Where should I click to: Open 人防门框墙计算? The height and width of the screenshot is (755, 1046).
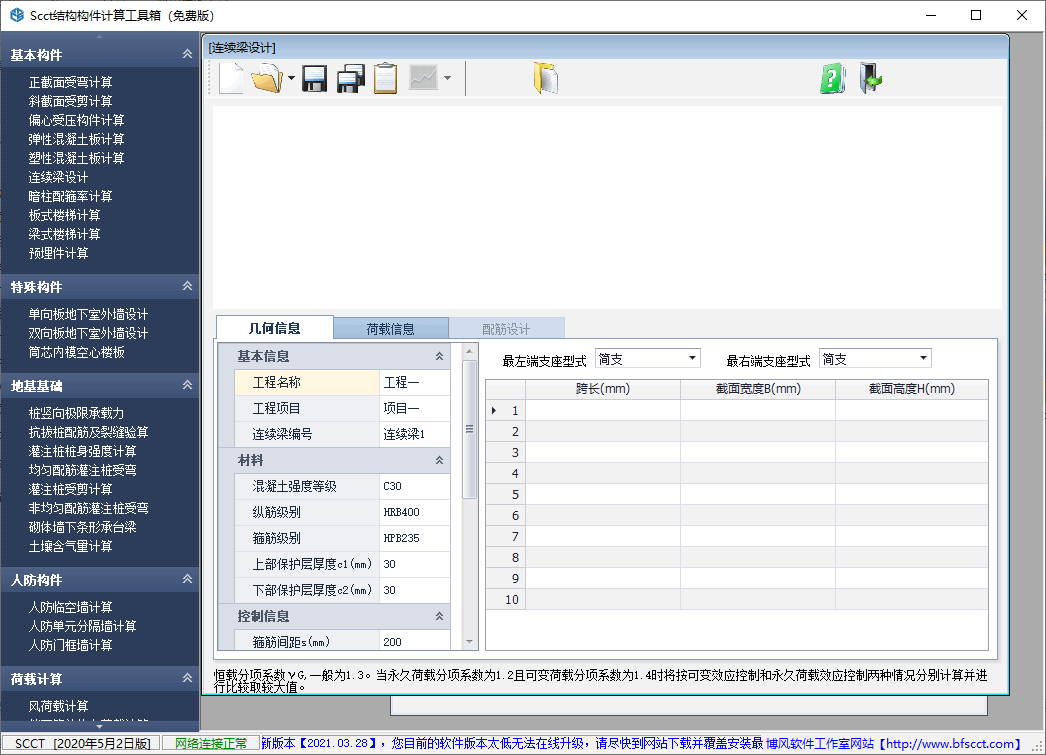point(70,646)
